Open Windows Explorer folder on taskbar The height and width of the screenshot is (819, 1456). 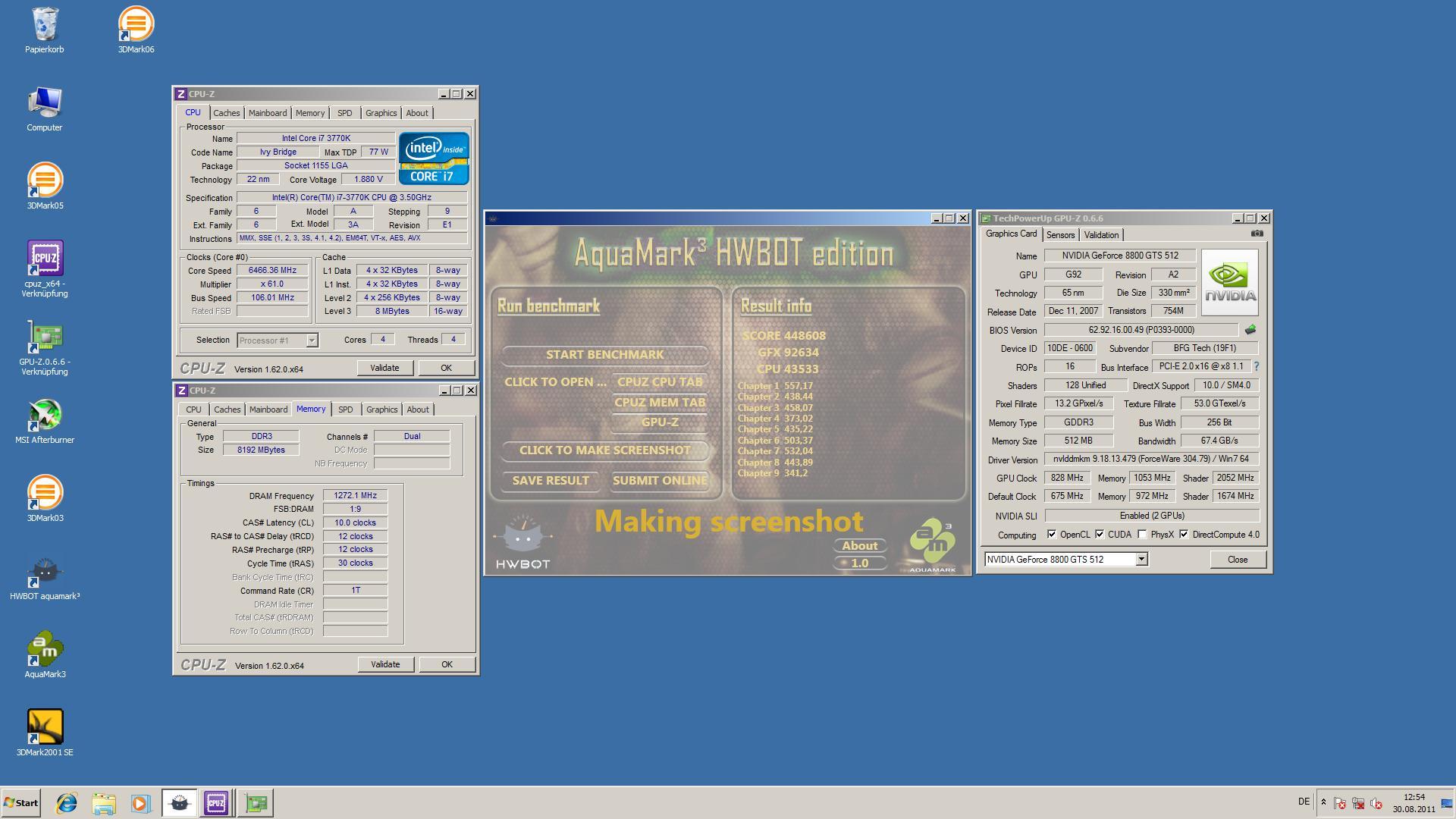point(104,803)
